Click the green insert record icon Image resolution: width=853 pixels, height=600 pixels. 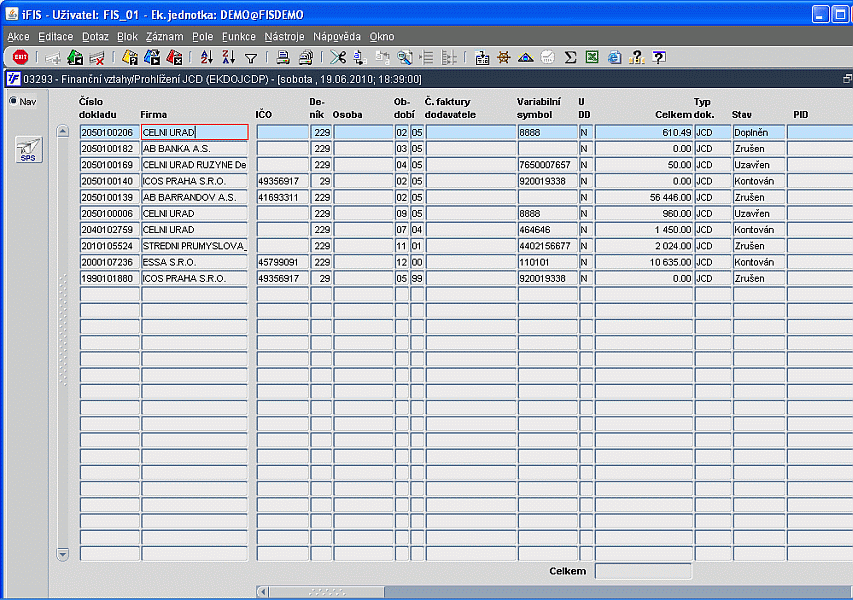pos(75,57)
